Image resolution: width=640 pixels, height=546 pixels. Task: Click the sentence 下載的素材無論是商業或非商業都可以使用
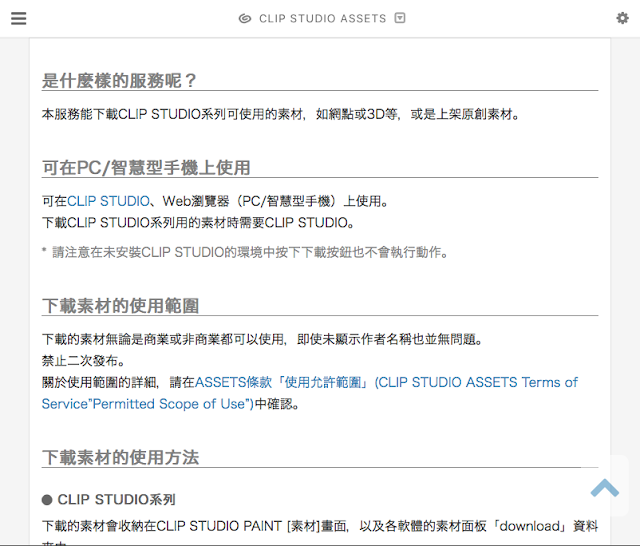263,339
